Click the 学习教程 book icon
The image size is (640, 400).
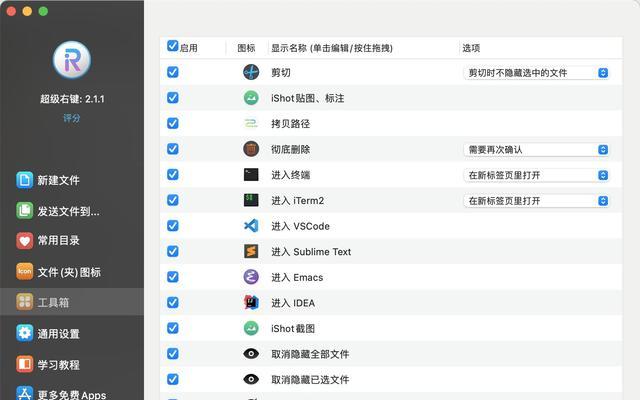(24, 364)
